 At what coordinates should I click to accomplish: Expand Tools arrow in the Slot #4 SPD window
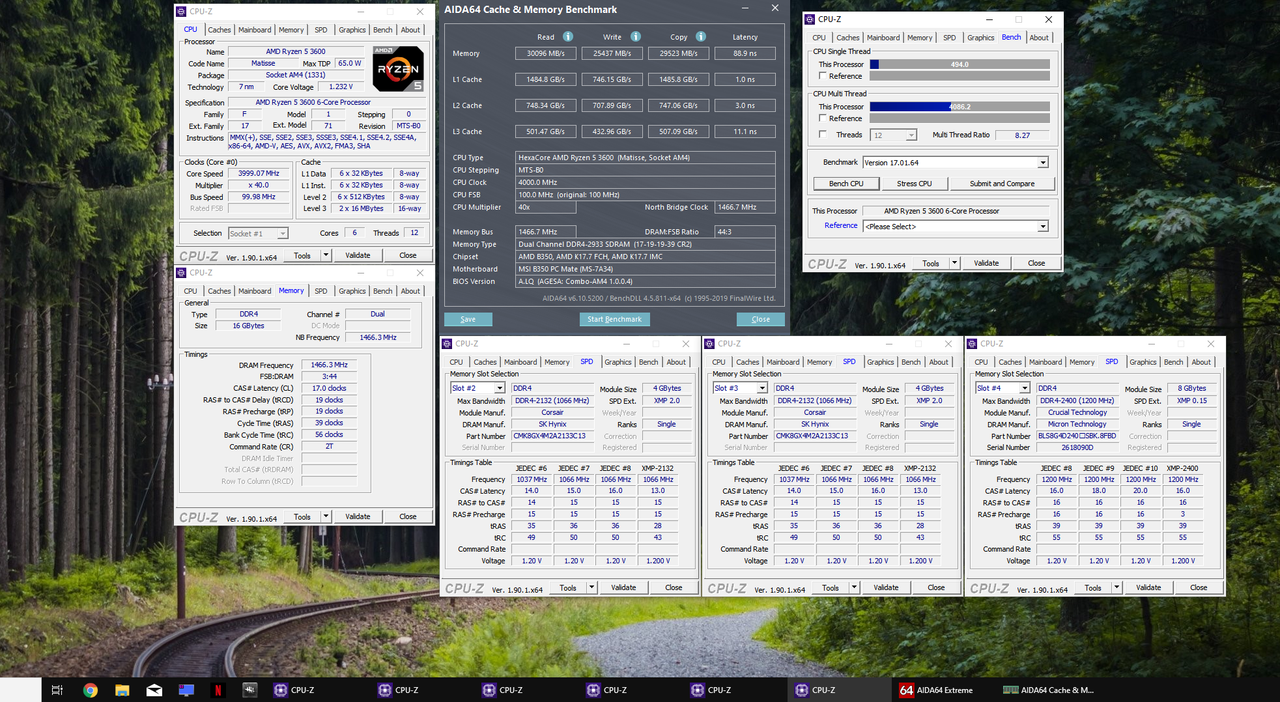(x=1117, y=587)
